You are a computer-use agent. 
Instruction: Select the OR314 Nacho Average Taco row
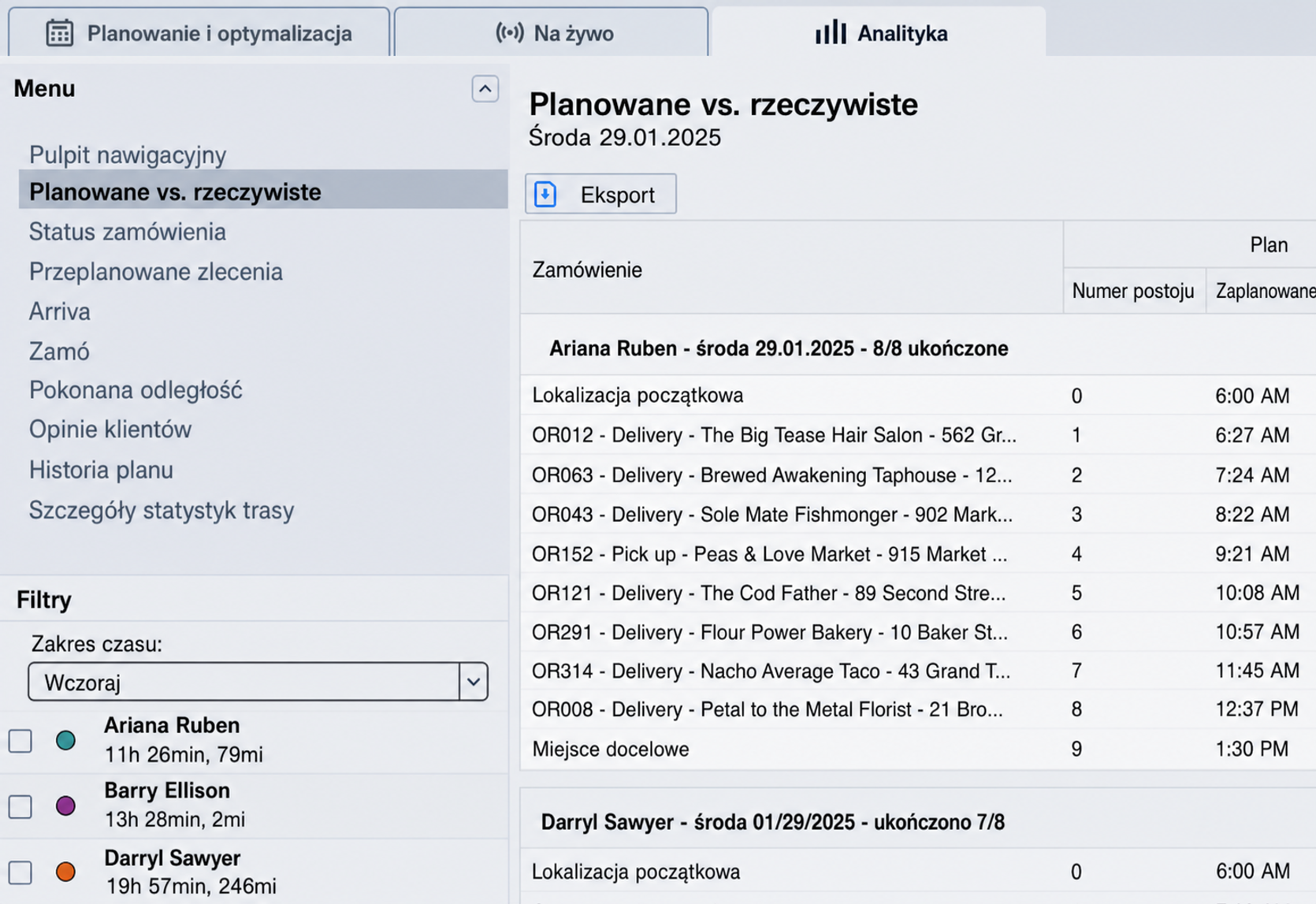[918, 671]
